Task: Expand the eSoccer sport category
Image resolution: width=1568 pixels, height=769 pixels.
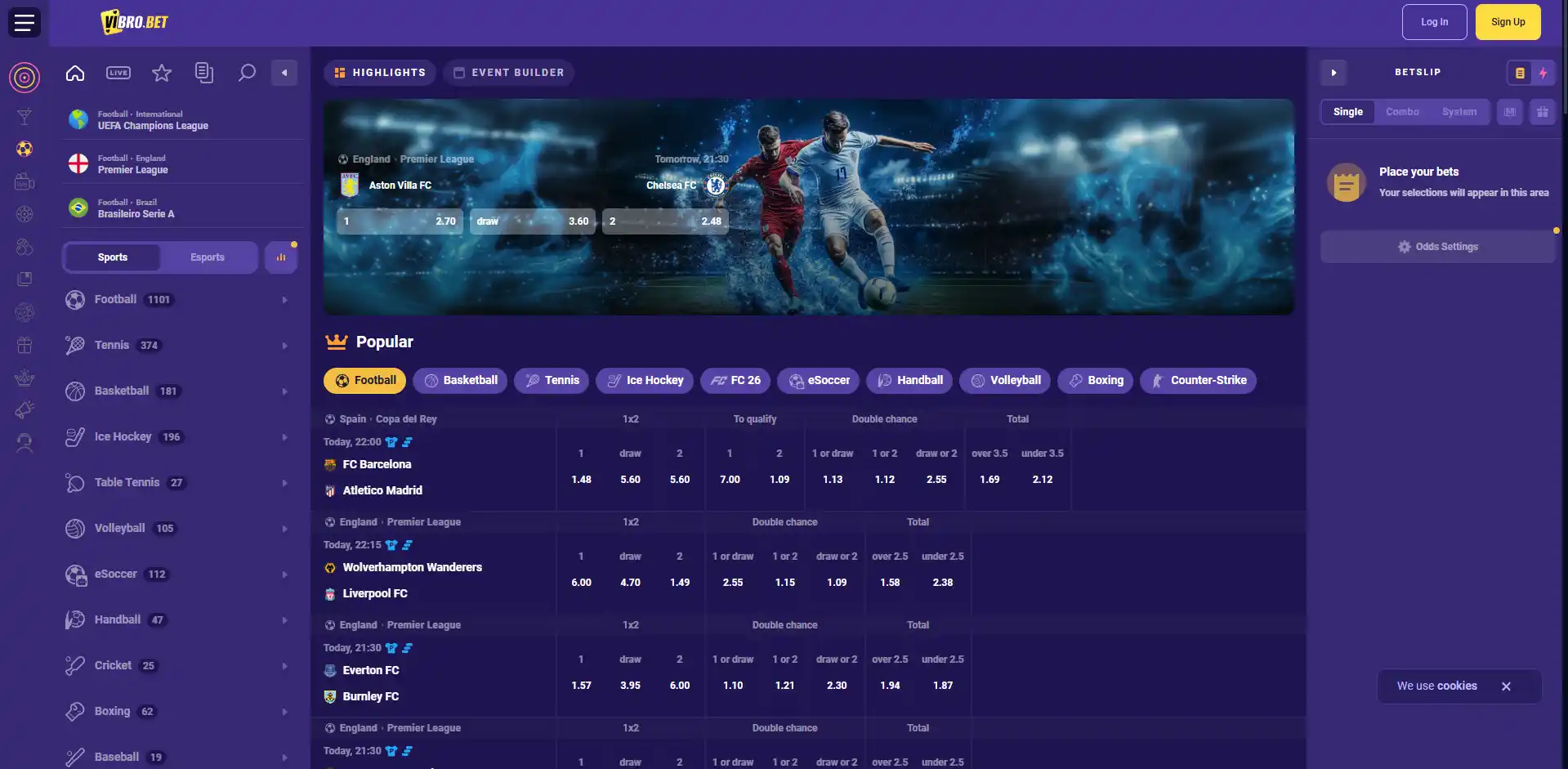Action: [x=178, y=575]
